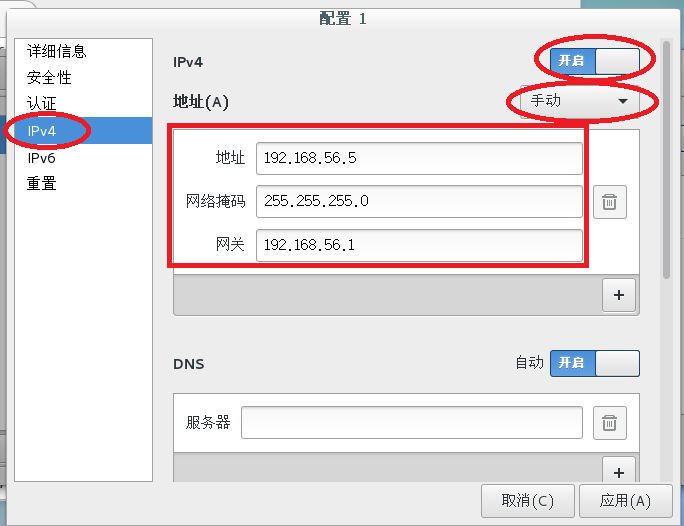Click the dropdown arrow next to 手动

[x=622, y=102]
